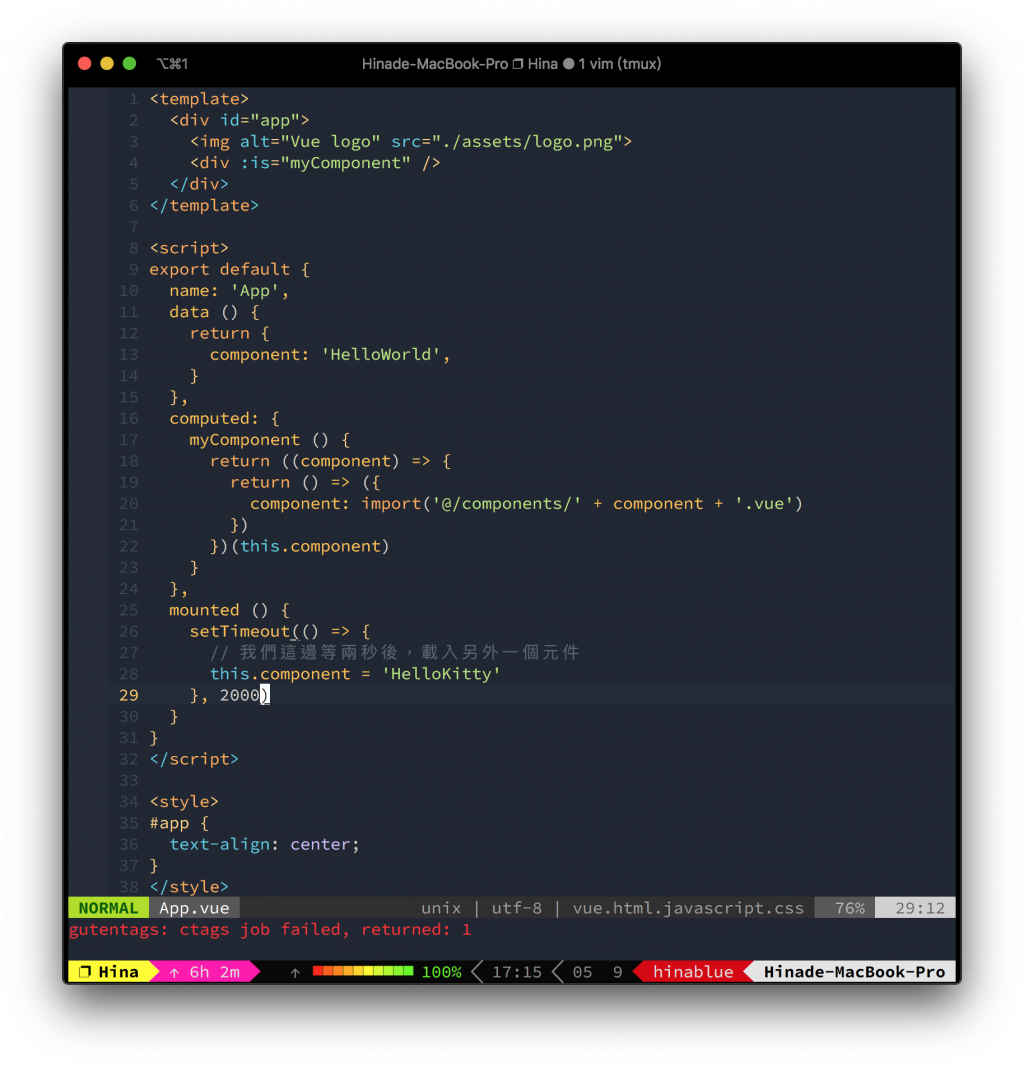Click the green zoom window button
This screenshot has height=1067, width=1024.
click(x=129, y=63)
